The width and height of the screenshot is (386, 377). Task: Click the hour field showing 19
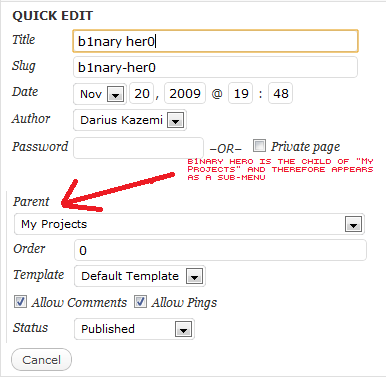click(x=241, y=94)
